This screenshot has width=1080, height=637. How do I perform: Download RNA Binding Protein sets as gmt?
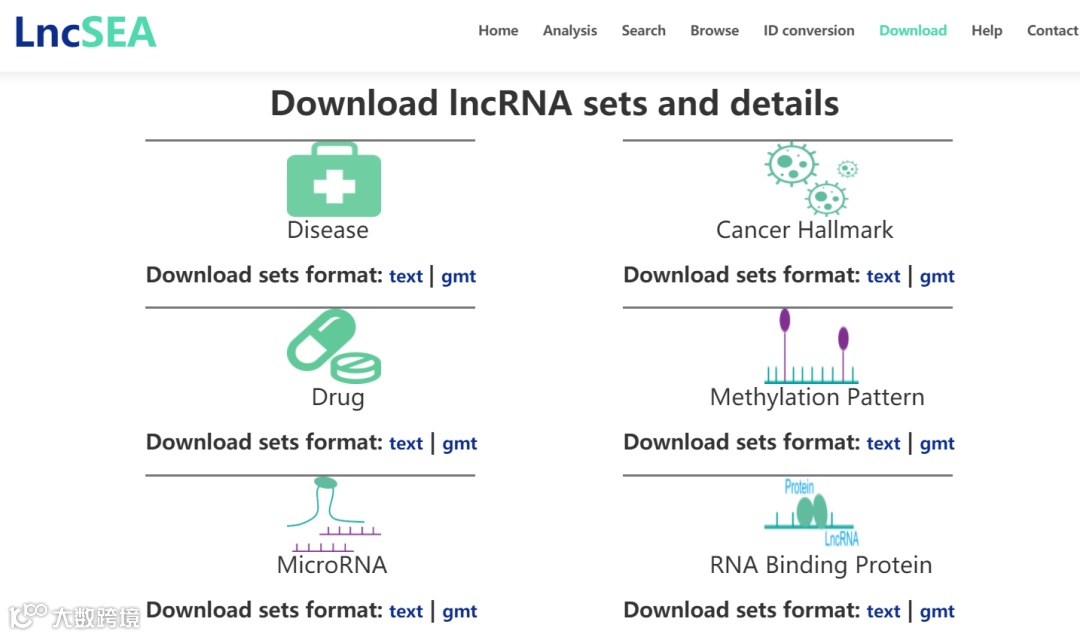[x=937, y=612]
